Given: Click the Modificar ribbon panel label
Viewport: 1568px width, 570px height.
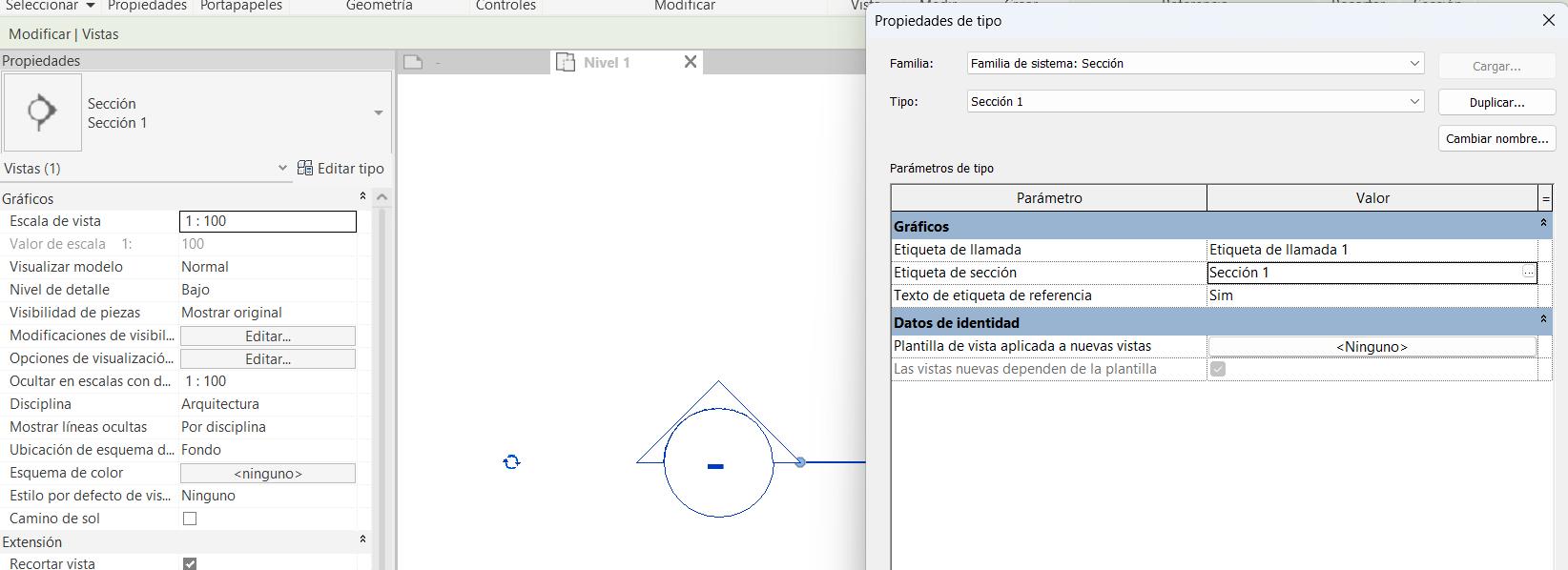Looking at the screenshot, I should (684, 6).
